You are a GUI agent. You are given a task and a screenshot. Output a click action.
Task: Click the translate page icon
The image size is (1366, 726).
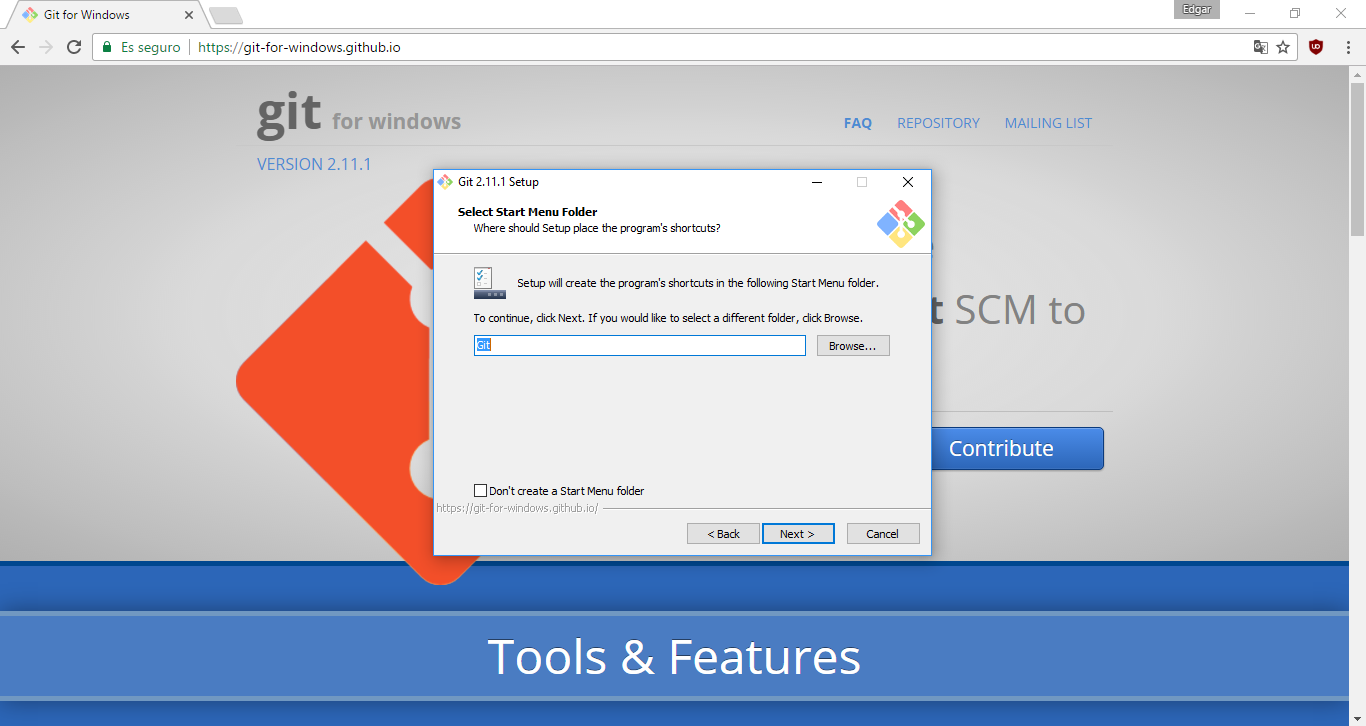pos(1261,47)
